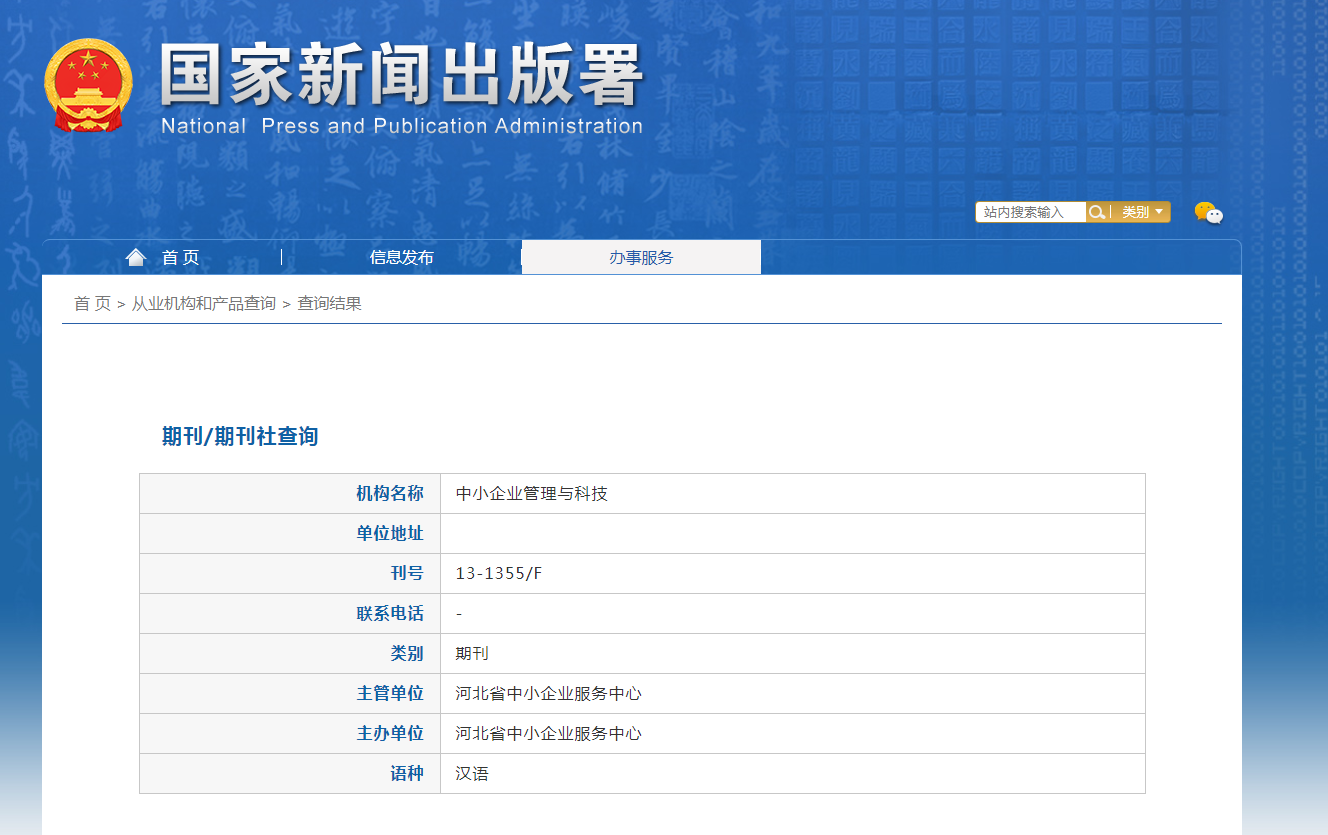Click the 汉语 language value cell
The height and width of the screenshot is (835, 1328).
[472, 773]
